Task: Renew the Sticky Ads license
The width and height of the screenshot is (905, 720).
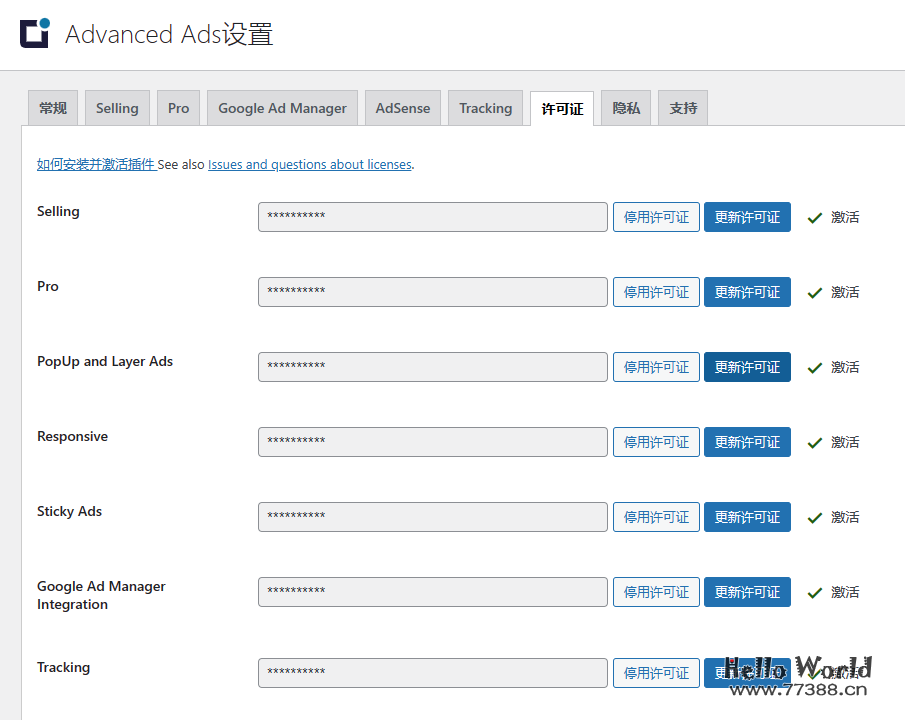Action: (x=747, y=517)
